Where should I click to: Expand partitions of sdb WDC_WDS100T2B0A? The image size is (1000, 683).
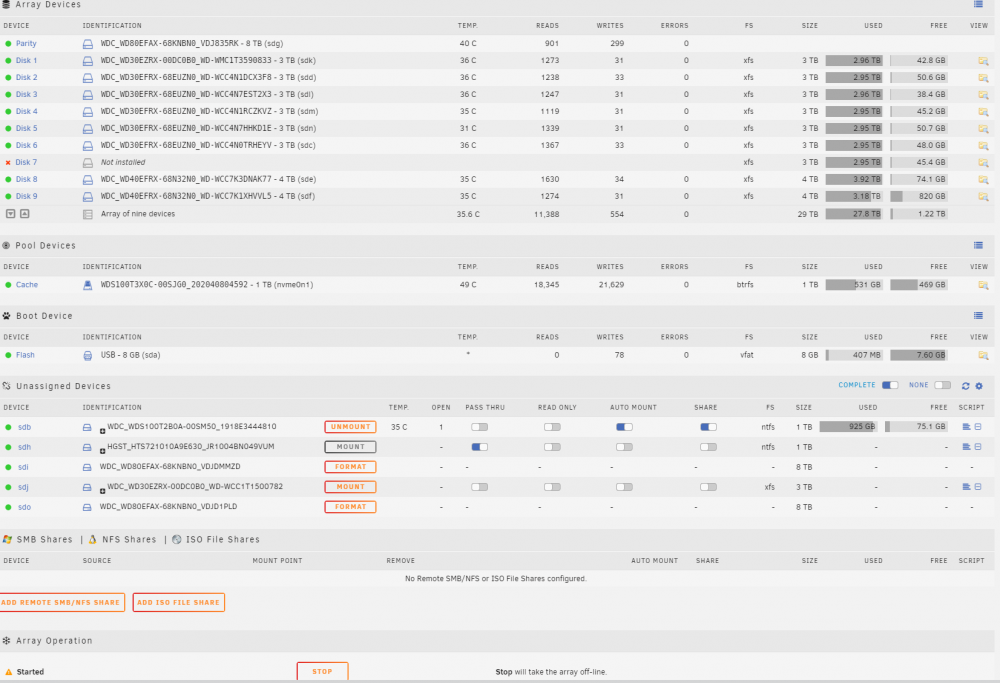102,431
